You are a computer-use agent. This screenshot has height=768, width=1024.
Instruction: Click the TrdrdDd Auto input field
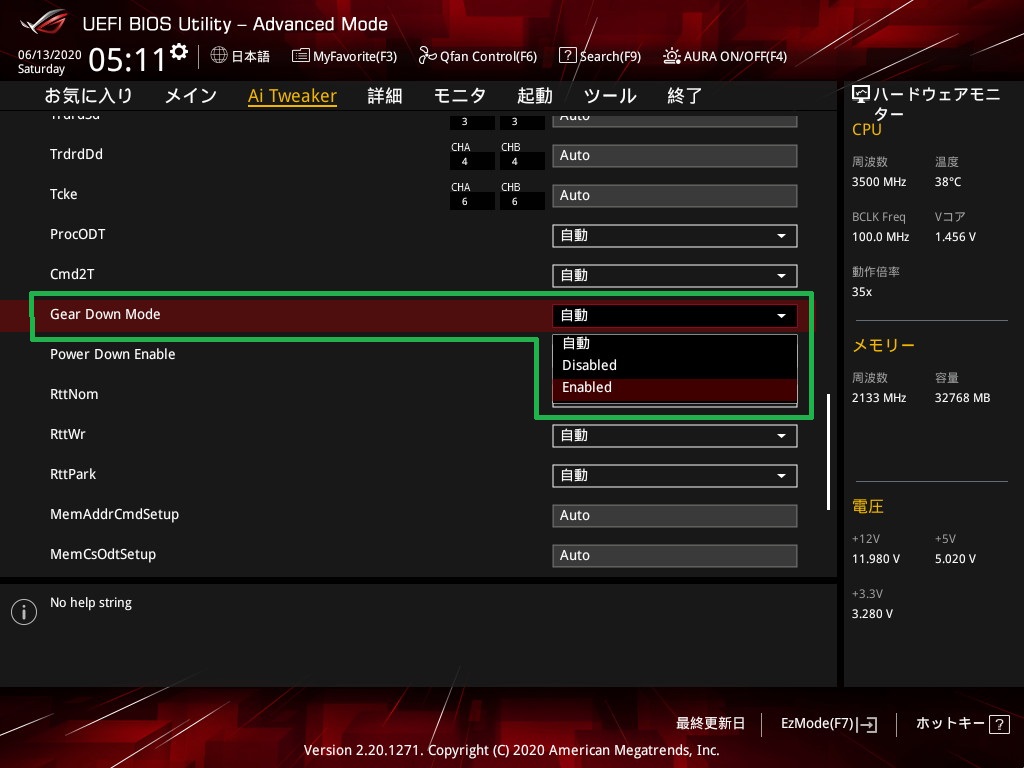tap(675, 155)
